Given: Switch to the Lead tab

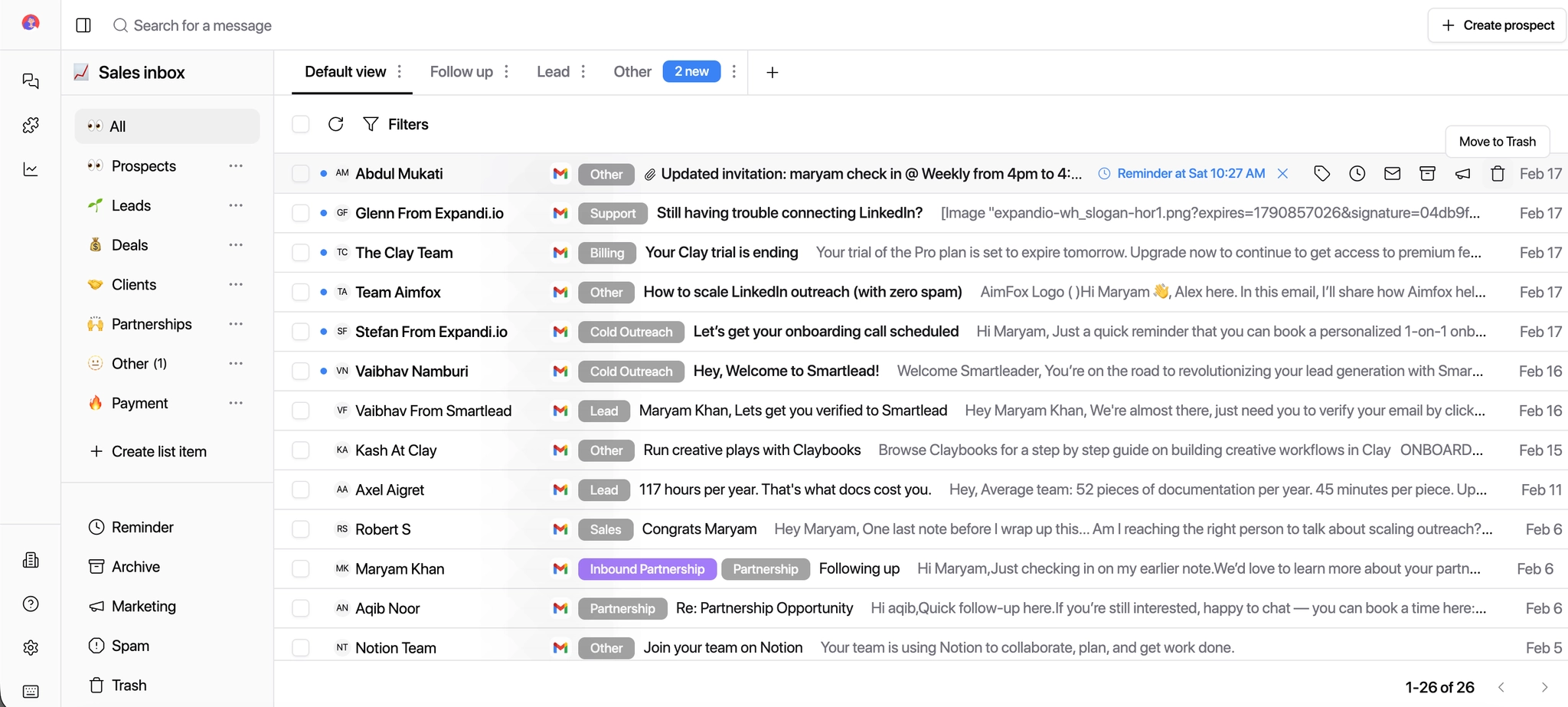Looking at the screenshot, I should click(553, 71).
